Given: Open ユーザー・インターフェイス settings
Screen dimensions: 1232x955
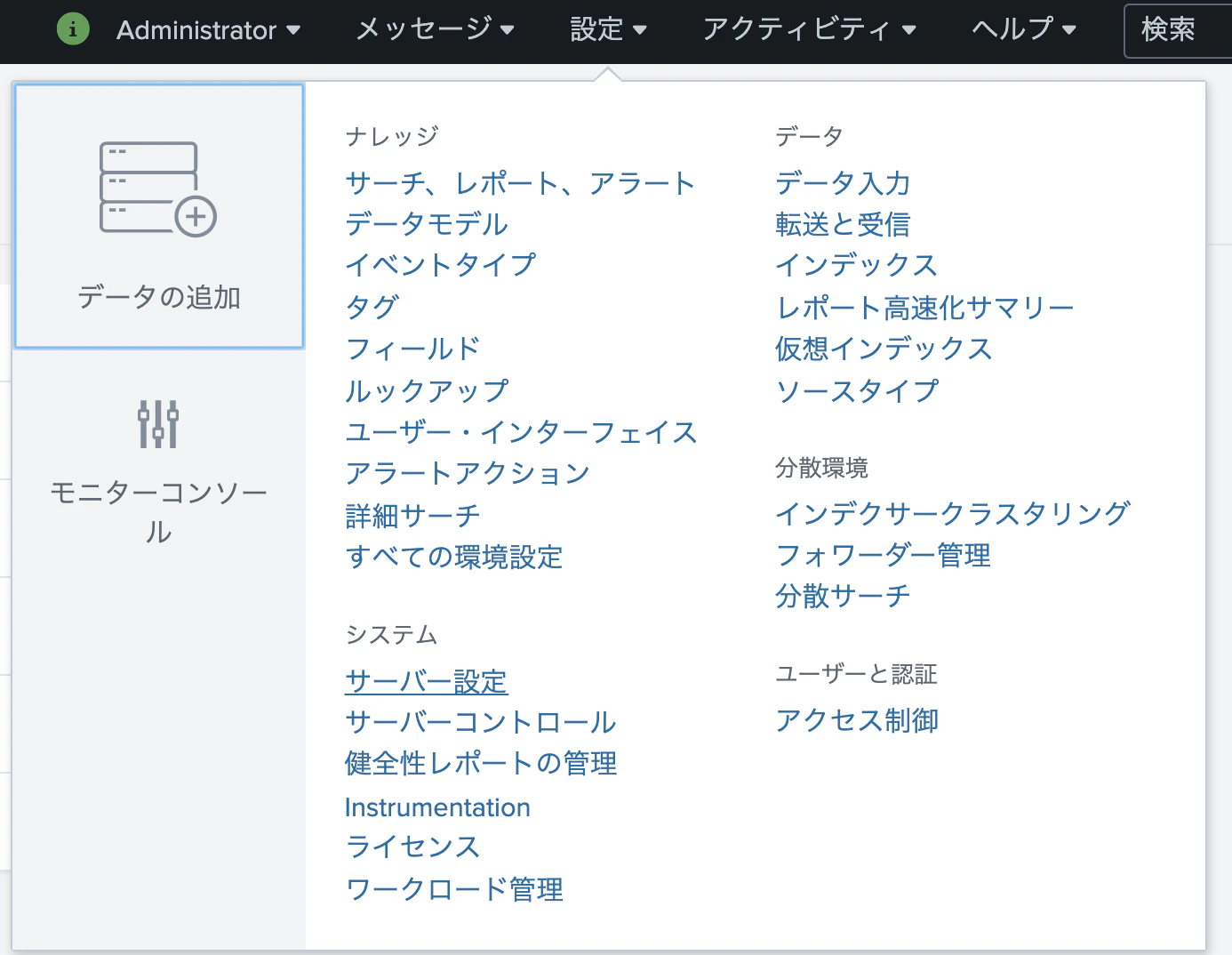Looking at the screenshot, I should [521, 432].
